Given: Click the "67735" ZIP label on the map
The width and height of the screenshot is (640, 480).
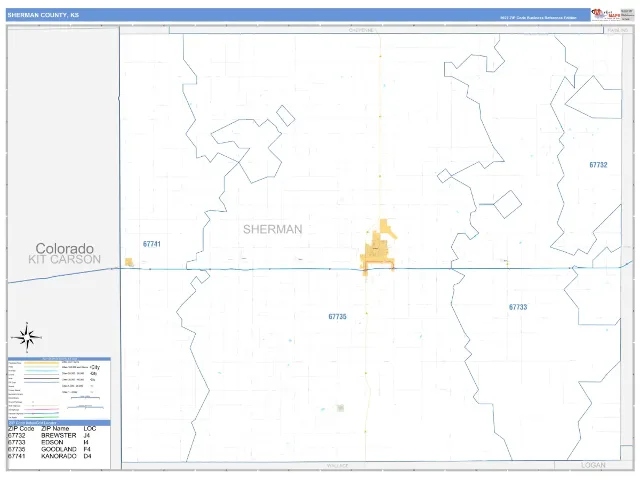Looking at the screenshot, I should [x=337, y=316].
